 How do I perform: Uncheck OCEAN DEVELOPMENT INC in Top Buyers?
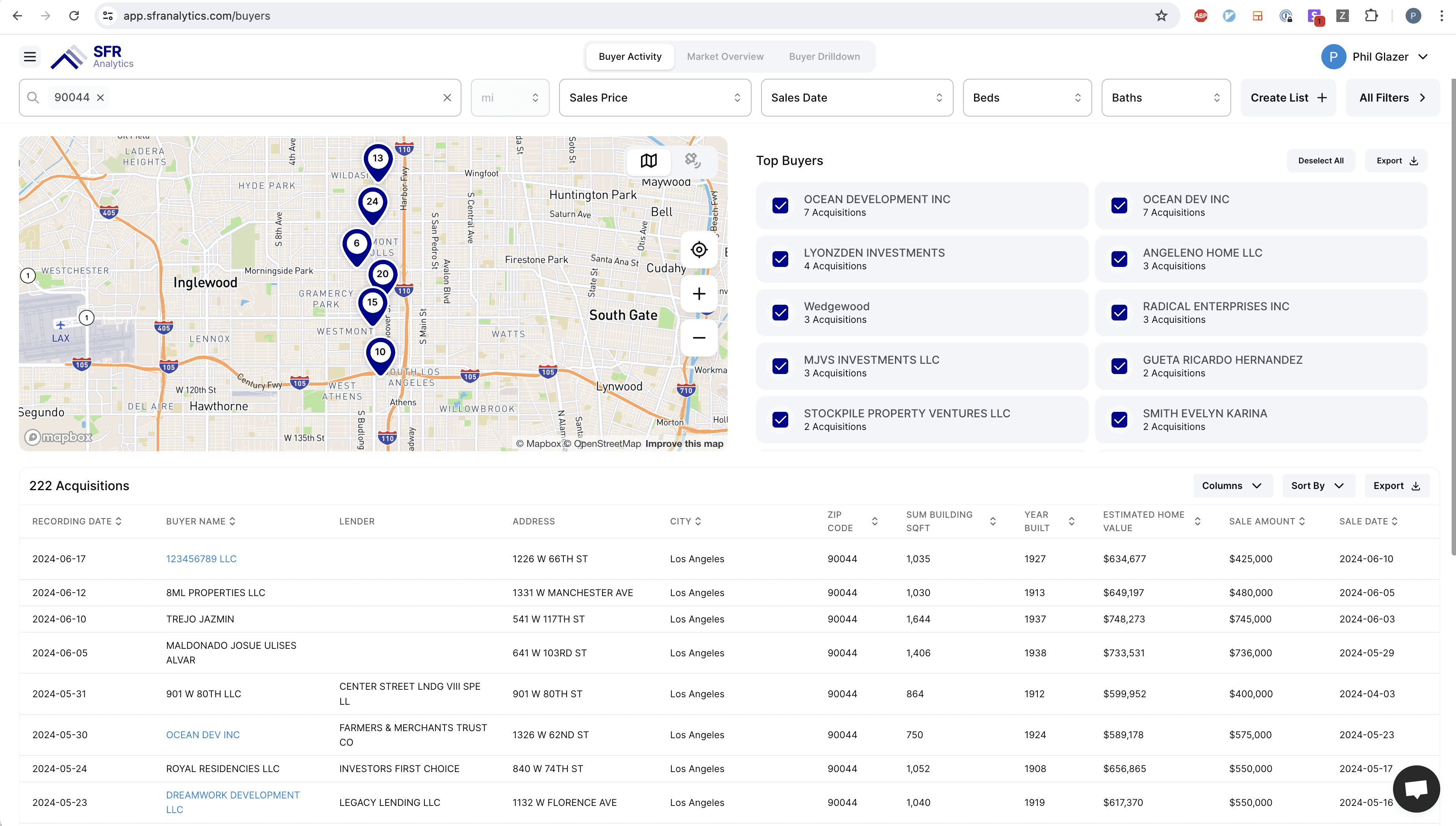(780, 206)
